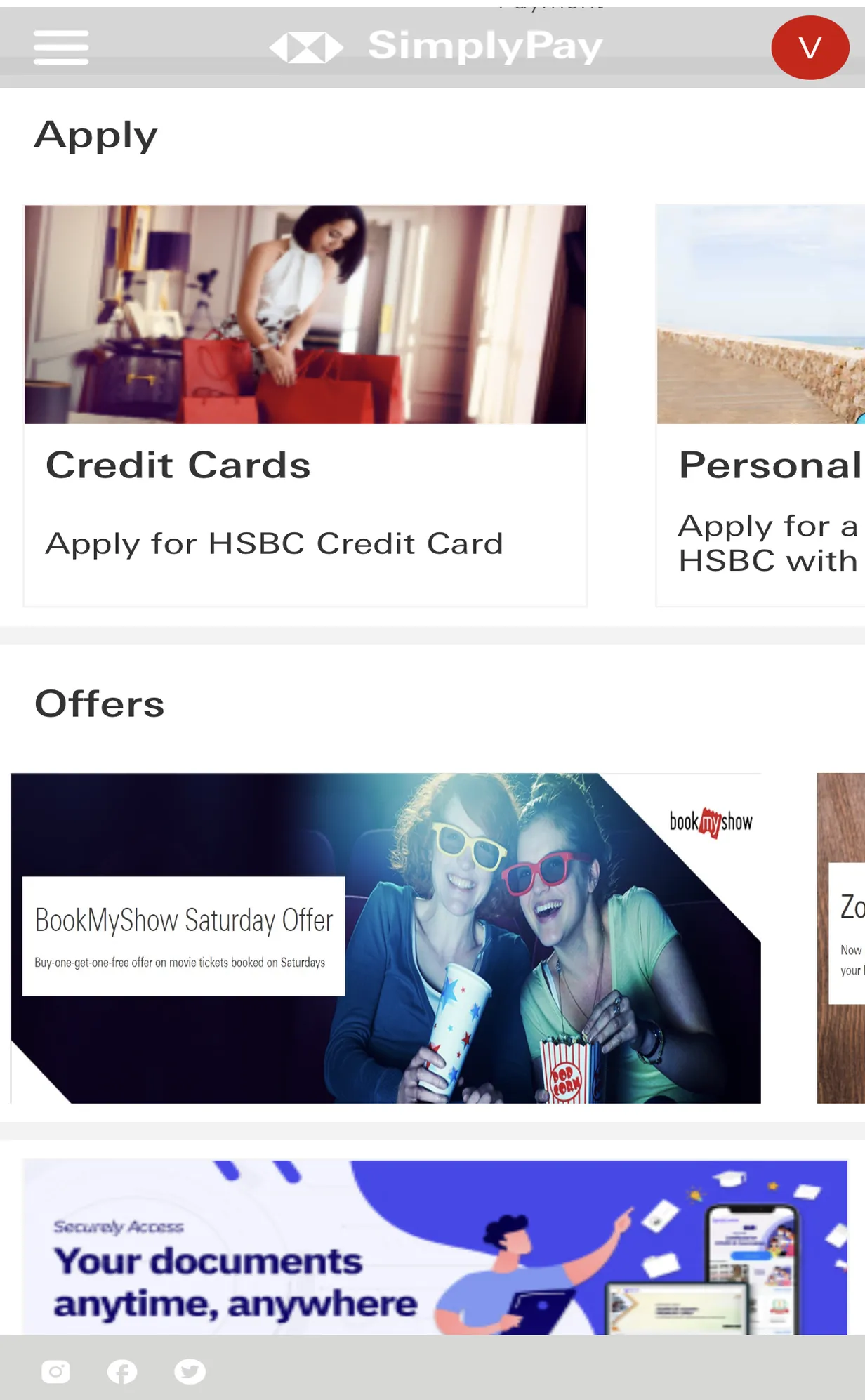Image resolution: width=865 pixels, height=1400 pixels.
Task: Open the Credit Cards shopping photo
Action: pyautogui.click(x=305, y=315)
